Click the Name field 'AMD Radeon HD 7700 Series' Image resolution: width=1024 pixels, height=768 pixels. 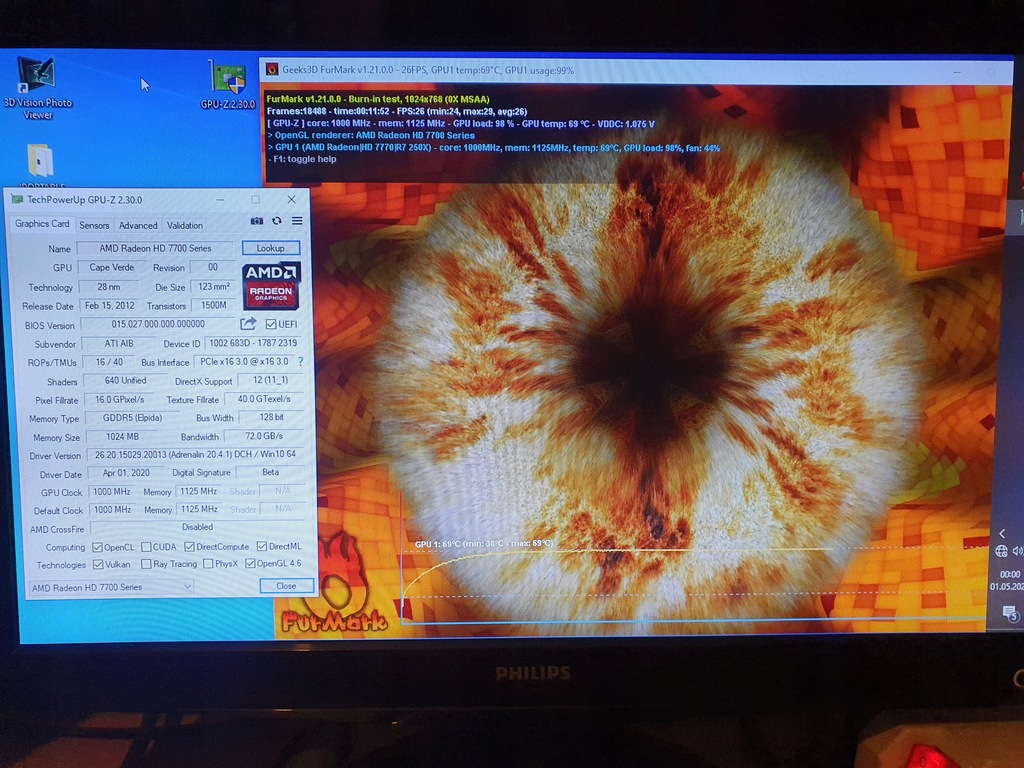coord(155,248)
